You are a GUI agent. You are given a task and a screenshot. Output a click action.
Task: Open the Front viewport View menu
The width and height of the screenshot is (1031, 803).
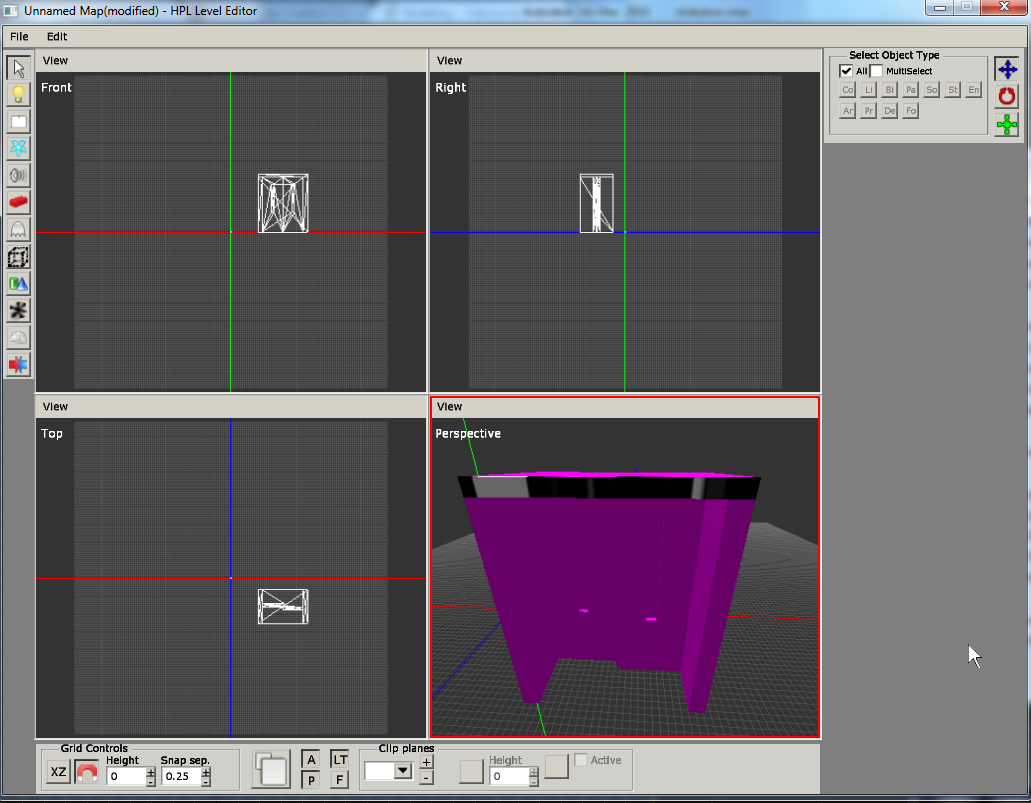56,61
